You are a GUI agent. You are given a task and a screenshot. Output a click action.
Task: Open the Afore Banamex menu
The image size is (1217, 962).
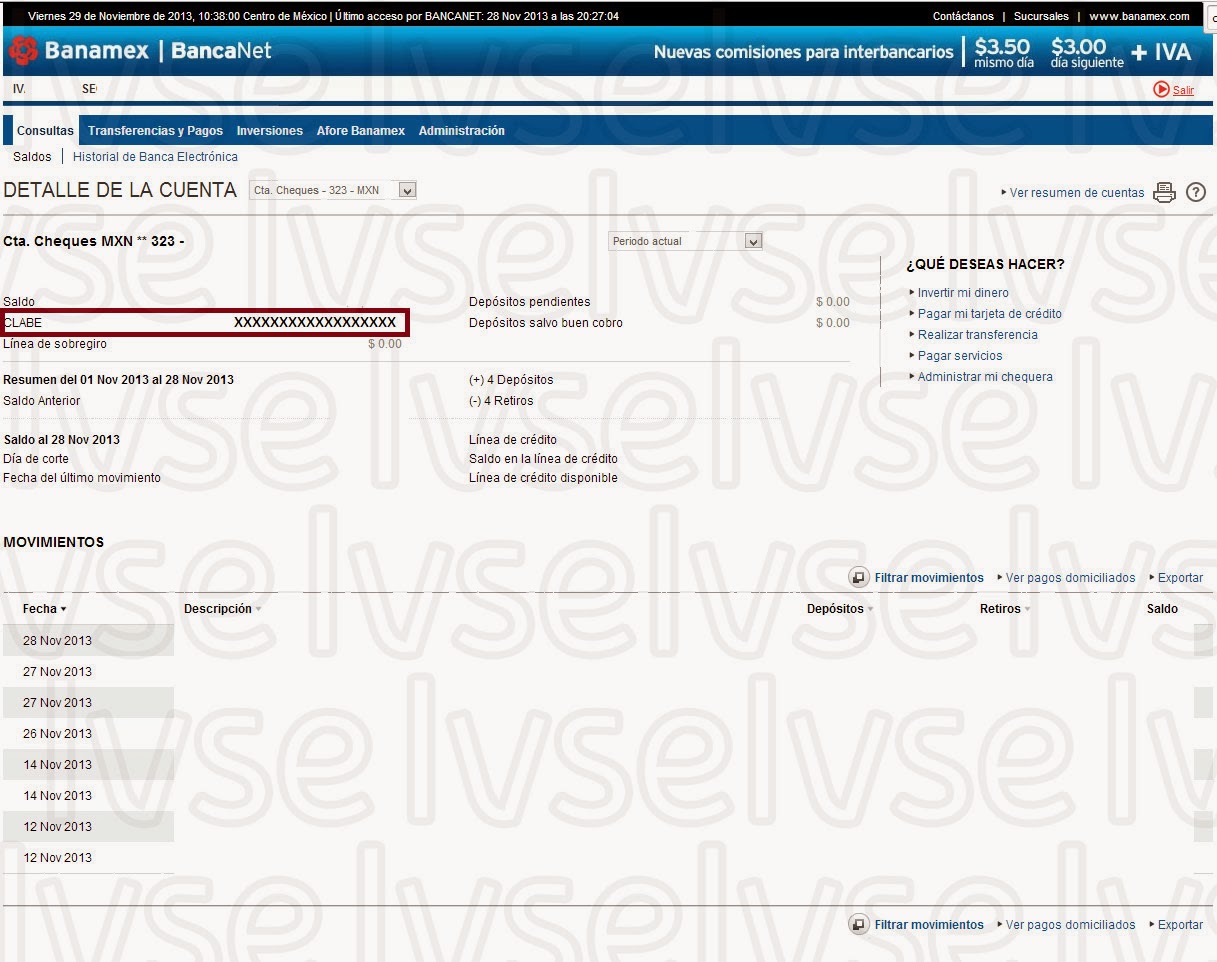(x=360, y=131)
